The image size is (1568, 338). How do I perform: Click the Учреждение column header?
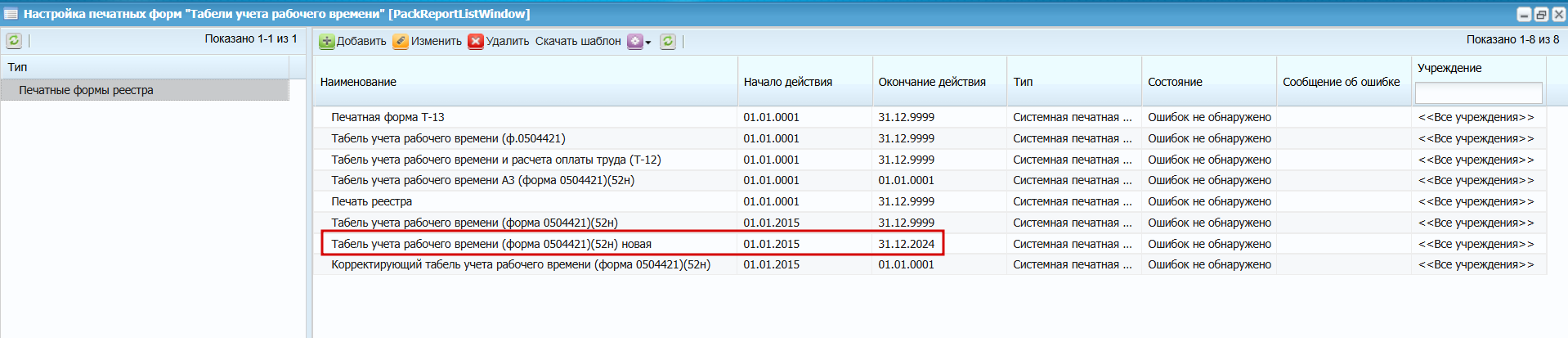pos(1449,68)
